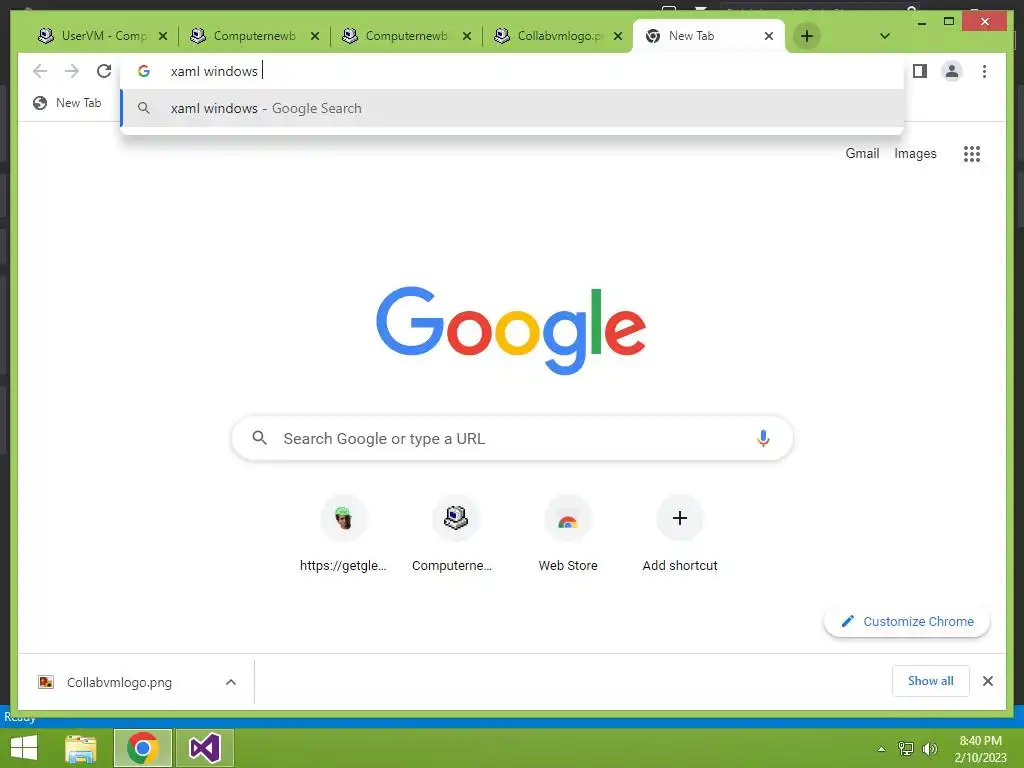Click the Add shortcut plus tile
This screenshot has height=768, width=1024.
pos(680,534)
